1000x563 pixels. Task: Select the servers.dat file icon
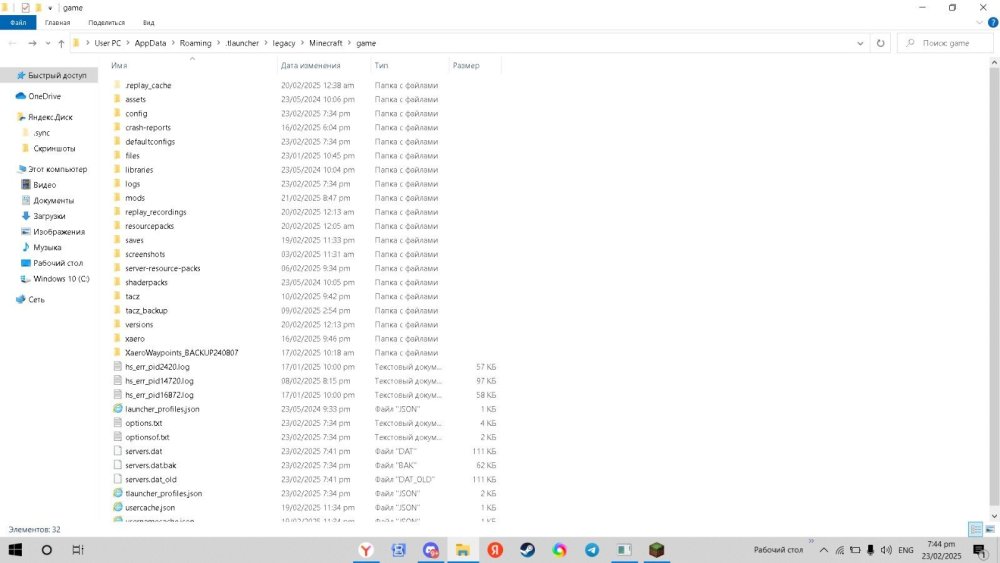pos(117,451)
